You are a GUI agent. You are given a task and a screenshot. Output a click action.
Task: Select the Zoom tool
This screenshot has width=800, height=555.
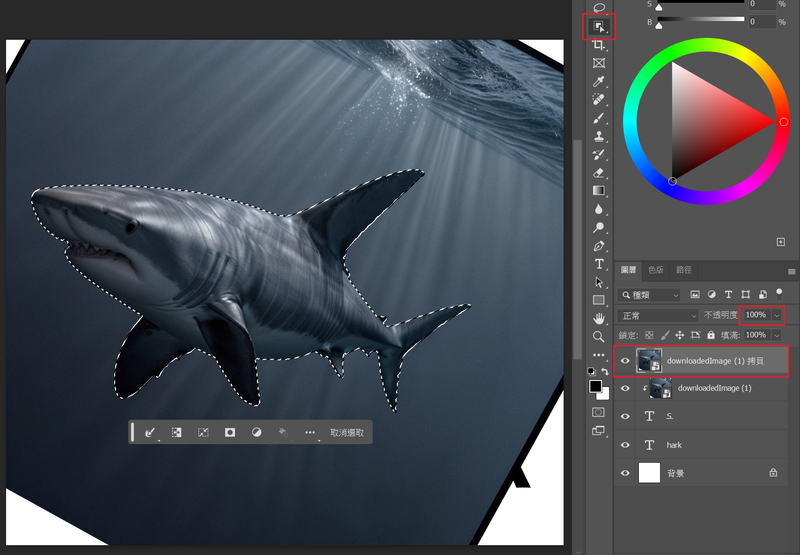click(x=599, y=336)
